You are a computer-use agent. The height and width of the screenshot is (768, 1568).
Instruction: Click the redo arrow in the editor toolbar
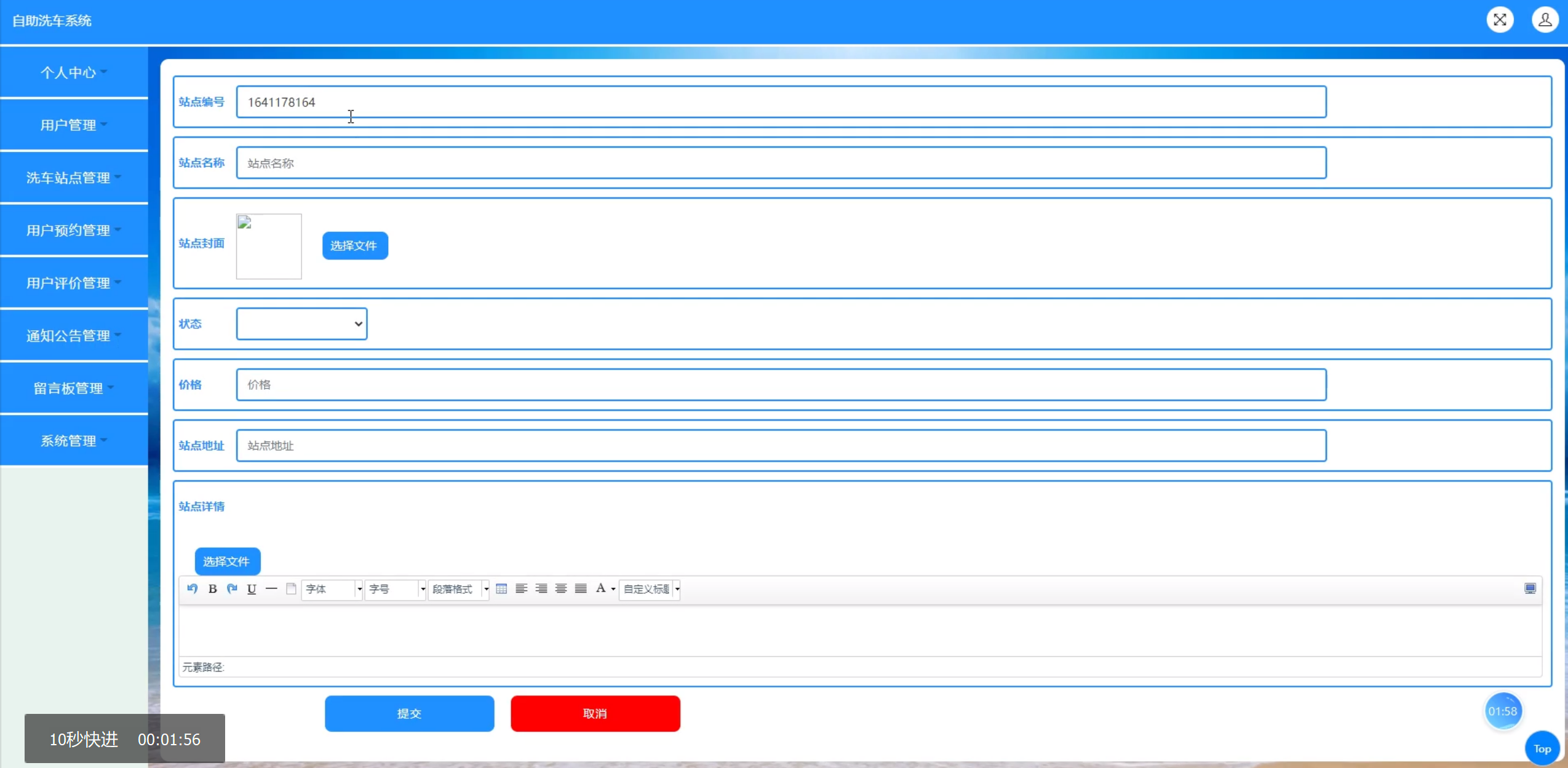(x=232, y=588)
